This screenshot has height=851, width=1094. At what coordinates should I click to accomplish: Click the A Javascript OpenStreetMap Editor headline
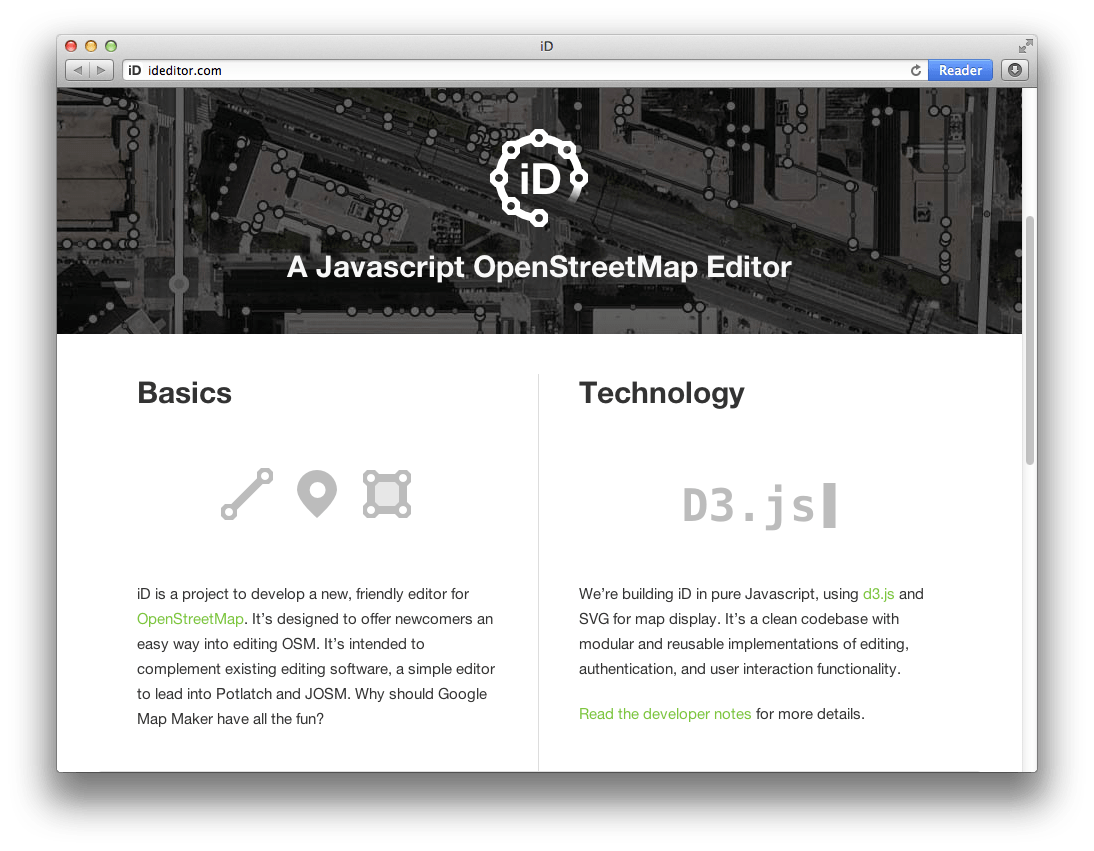tap(539, 267)
